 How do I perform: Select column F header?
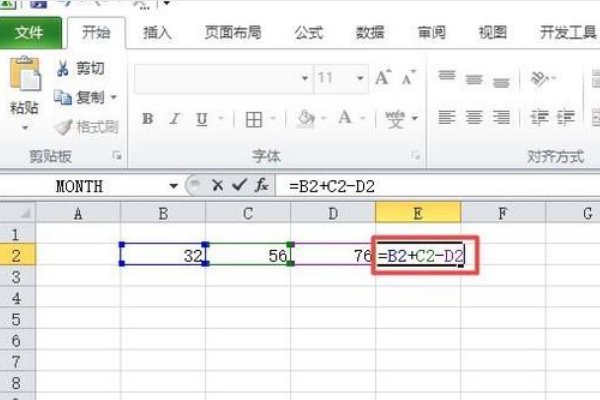(503, 213)
